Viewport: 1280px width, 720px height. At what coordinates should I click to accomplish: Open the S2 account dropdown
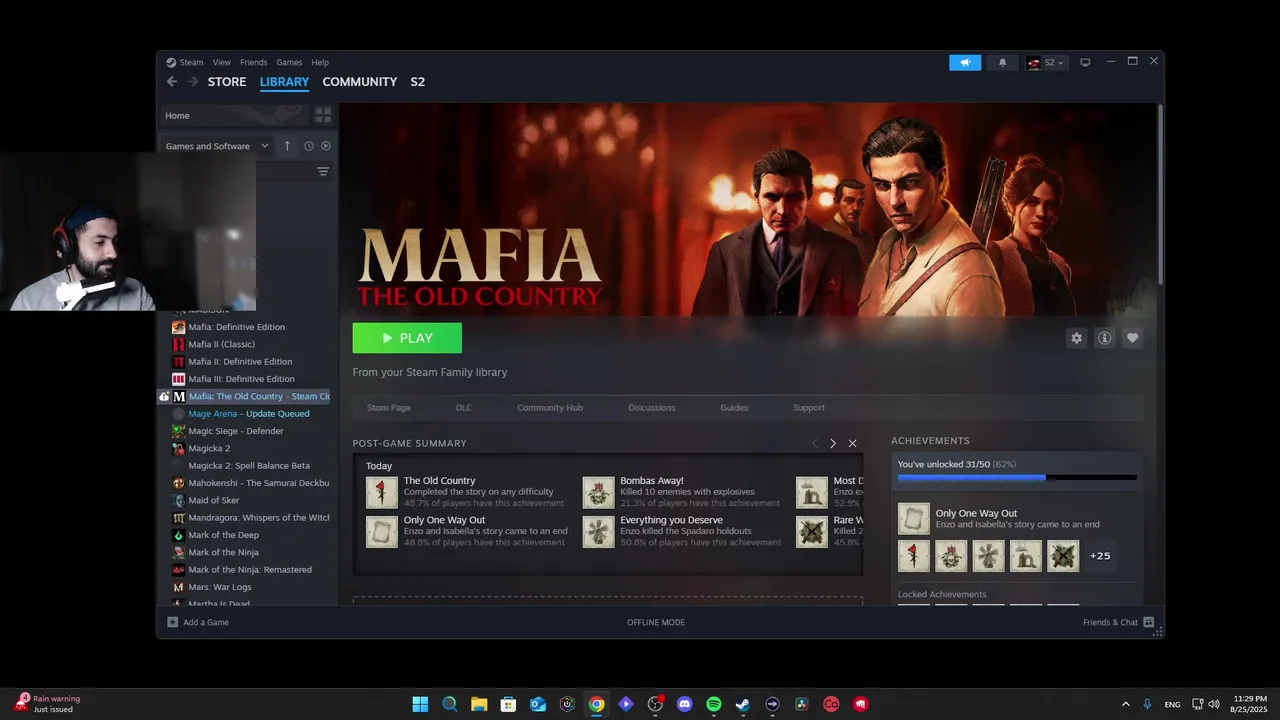(1046, 62)
